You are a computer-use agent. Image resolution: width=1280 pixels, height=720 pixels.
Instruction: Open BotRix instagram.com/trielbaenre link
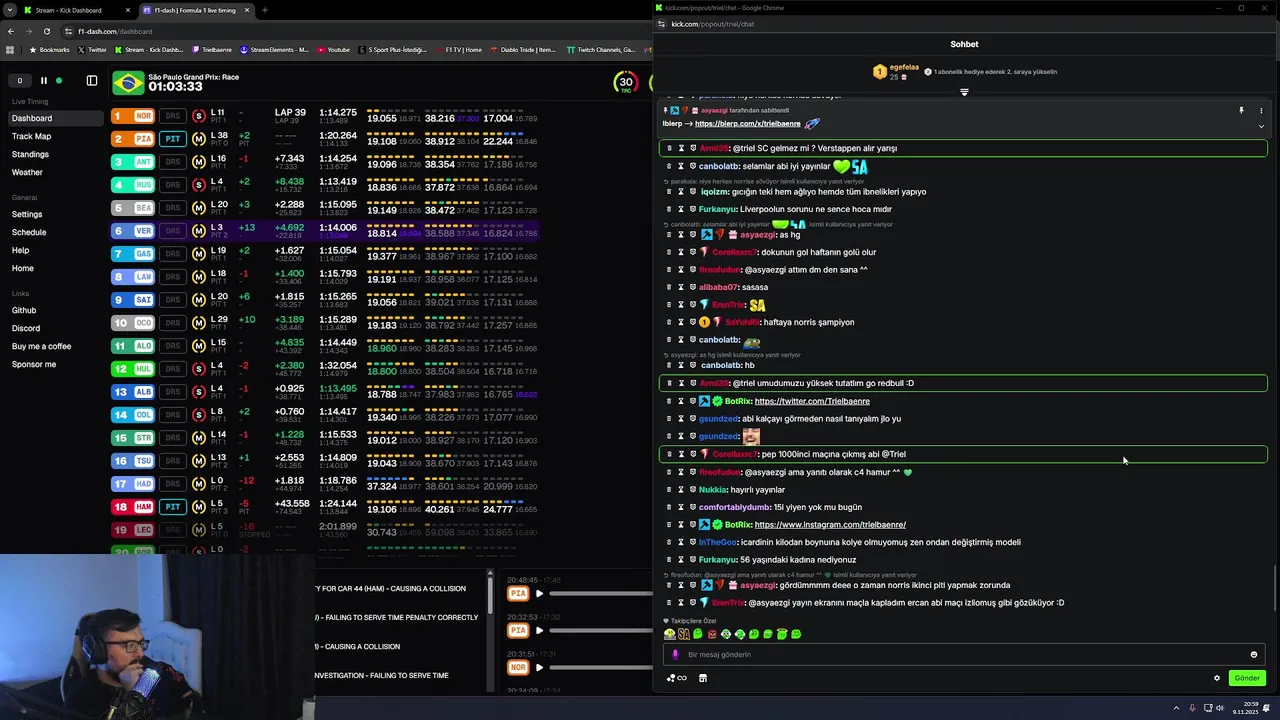coord(830,525)
